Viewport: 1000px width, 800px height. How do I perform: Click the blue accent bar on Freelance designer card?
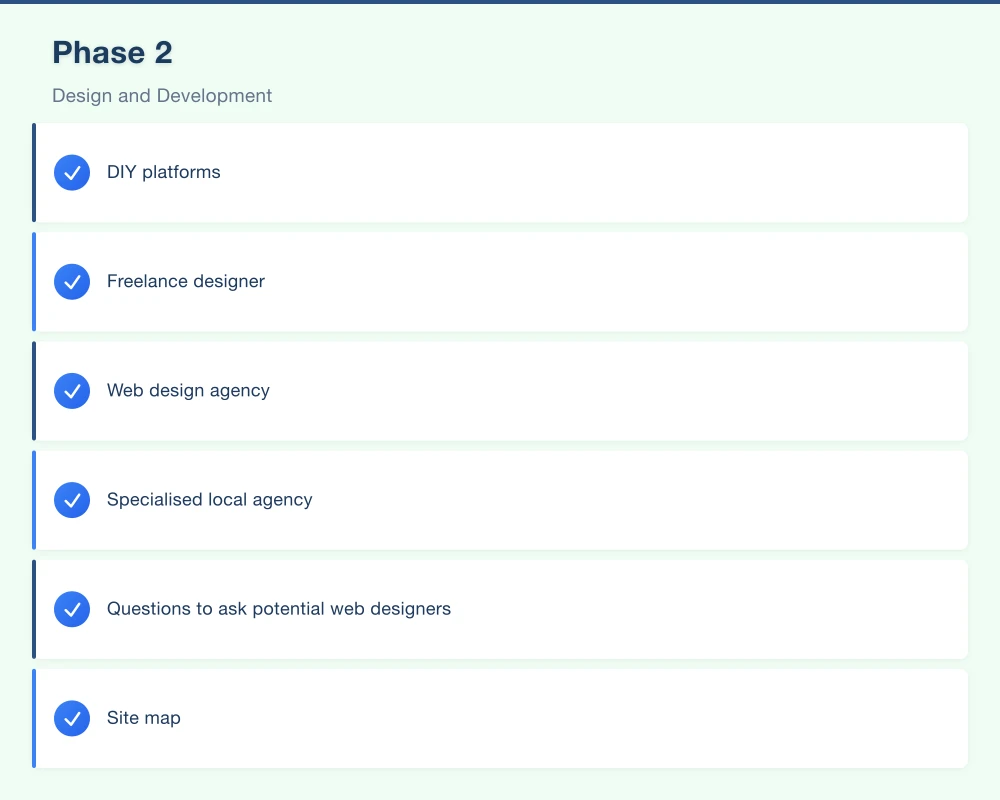click(x=34, y=281)
